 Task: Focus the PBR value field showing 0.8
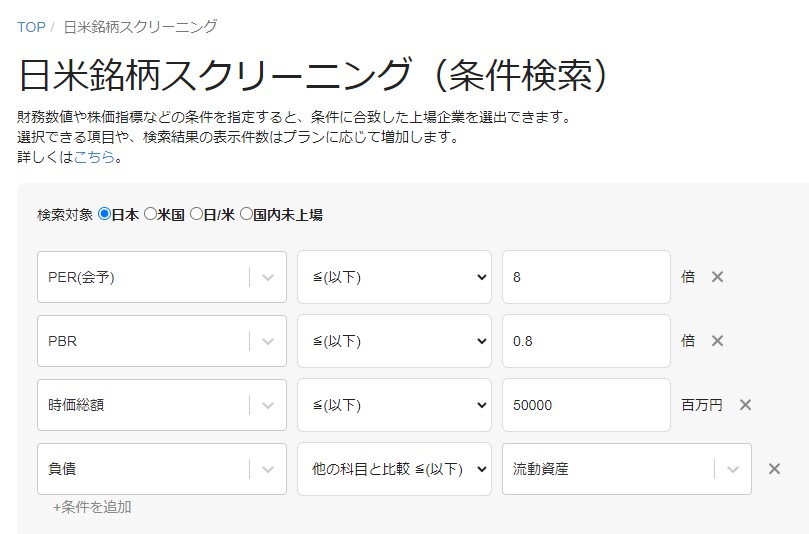(x=586, y=341)
